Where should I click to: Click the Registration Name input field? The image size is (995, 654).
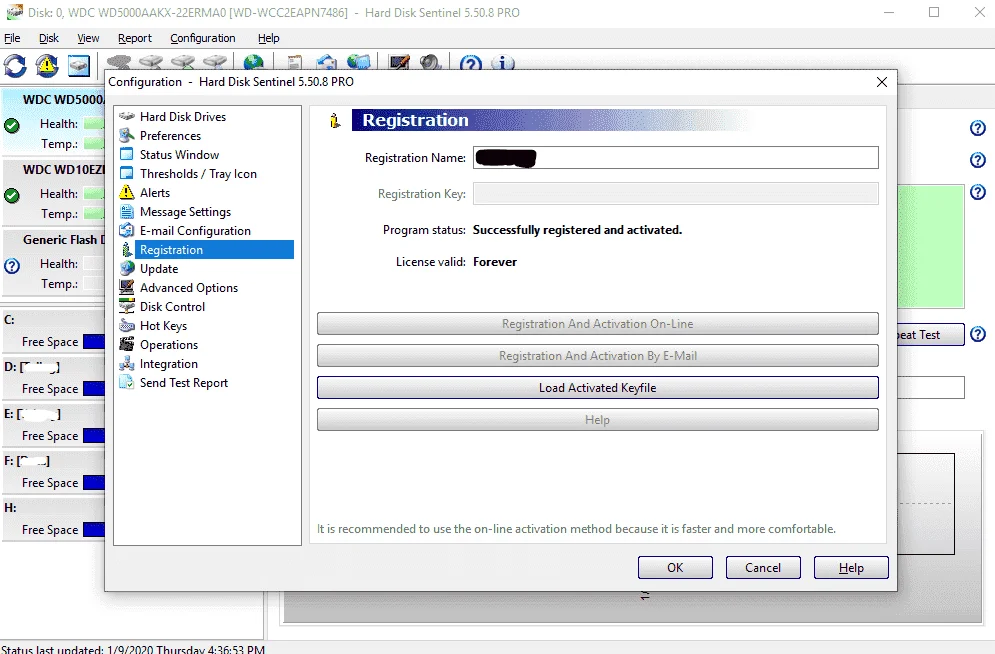676,157
